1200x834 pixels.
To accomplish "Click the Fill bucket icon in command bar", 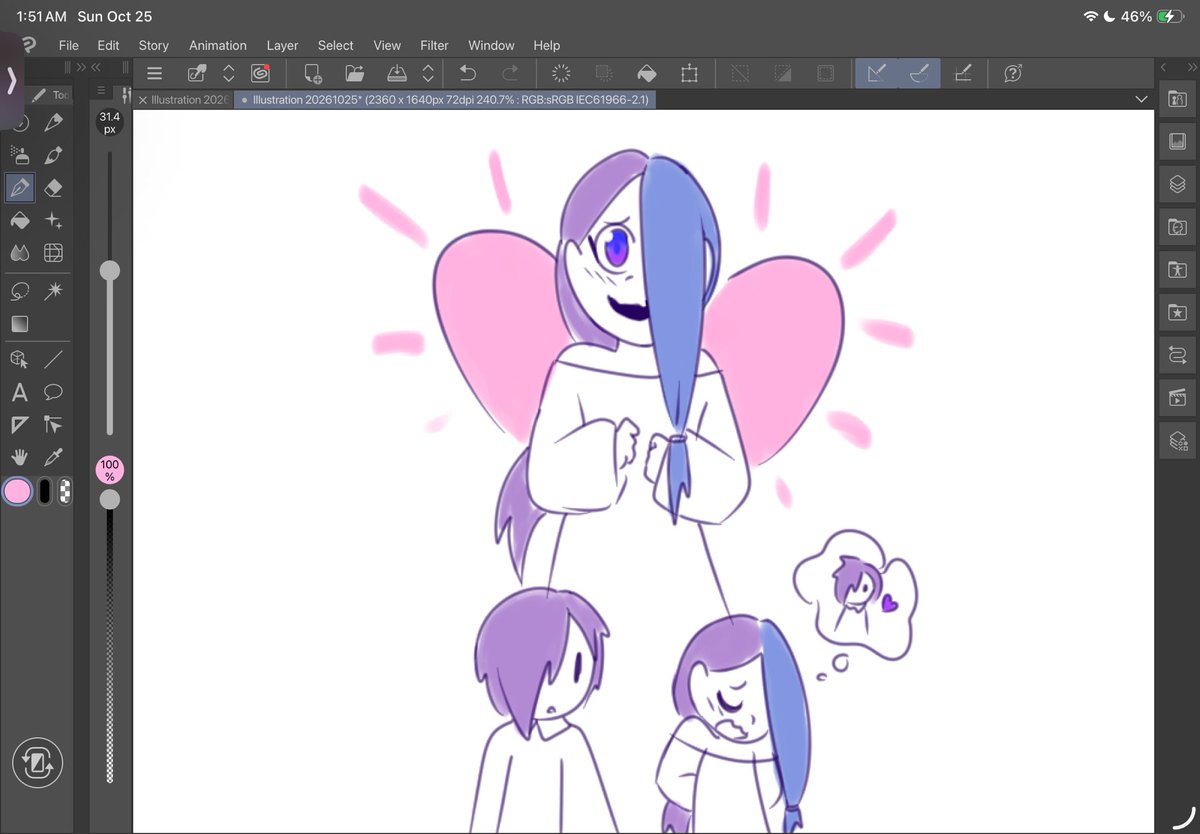I will coord(646,73).
